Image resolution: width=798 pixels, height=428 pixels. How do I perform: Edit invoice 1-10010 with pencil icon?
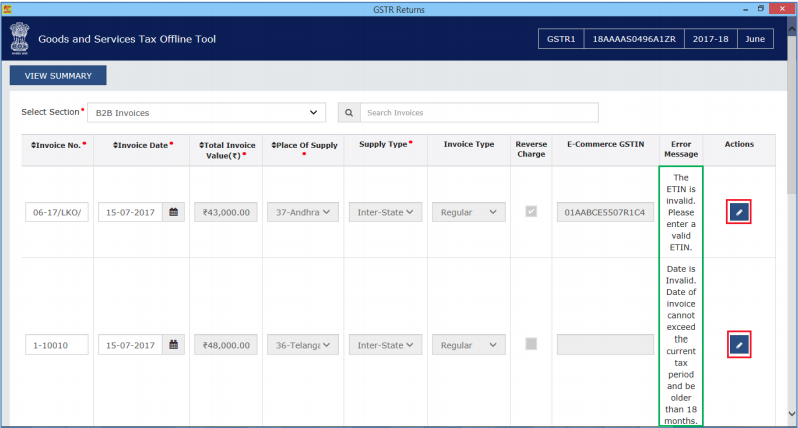[739, 345]
